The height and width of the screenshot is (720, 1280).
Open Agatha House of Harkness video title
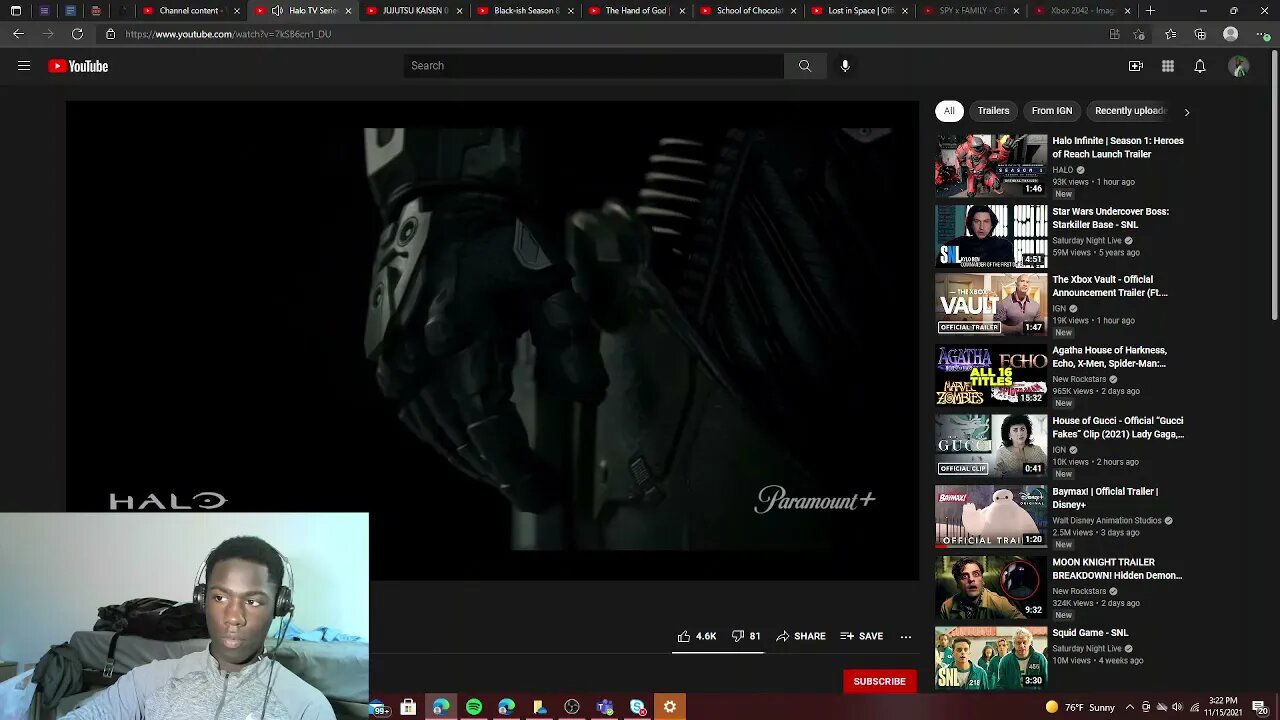[1109, 357]
